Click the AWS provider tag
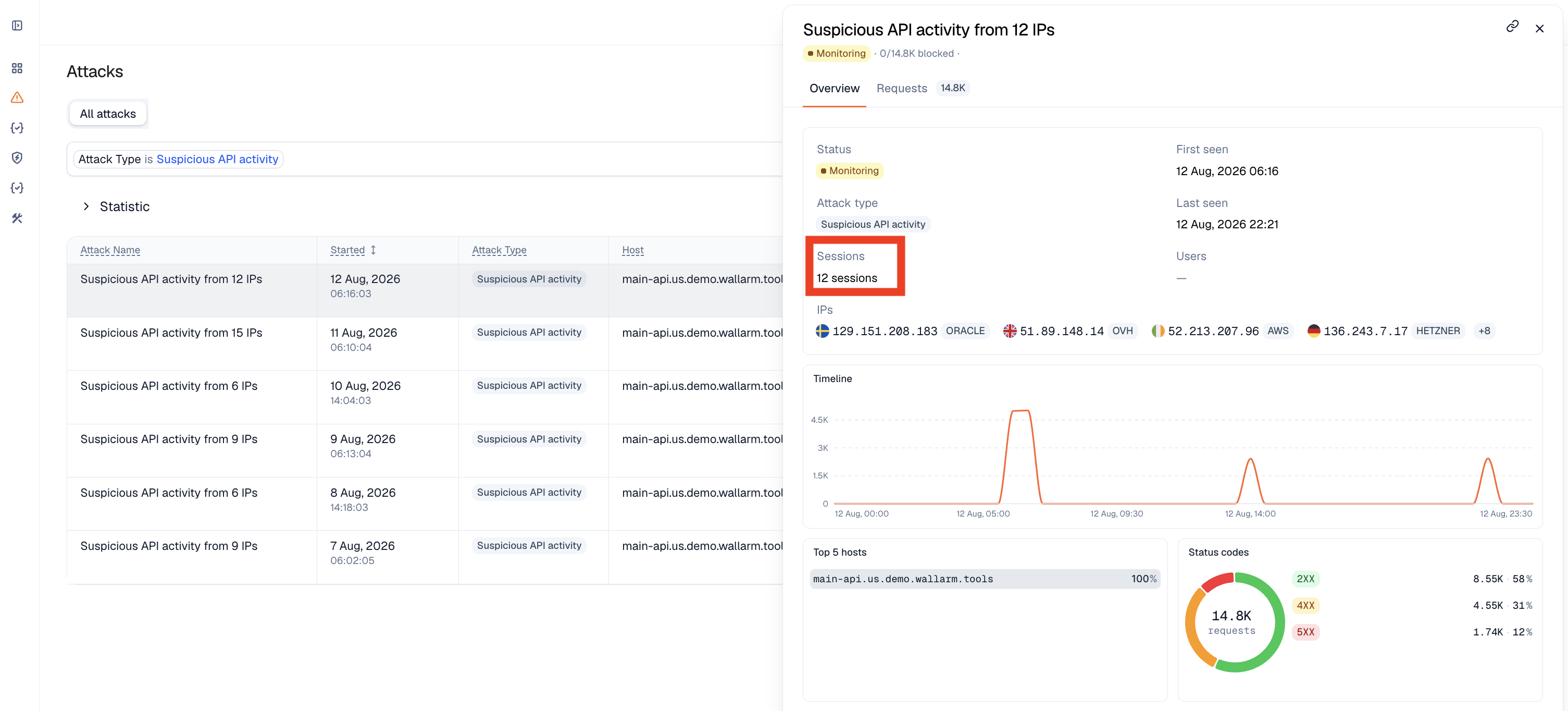Image resolution: width=1568 pixels, height=711 pixels. [x=1278, y=331]
